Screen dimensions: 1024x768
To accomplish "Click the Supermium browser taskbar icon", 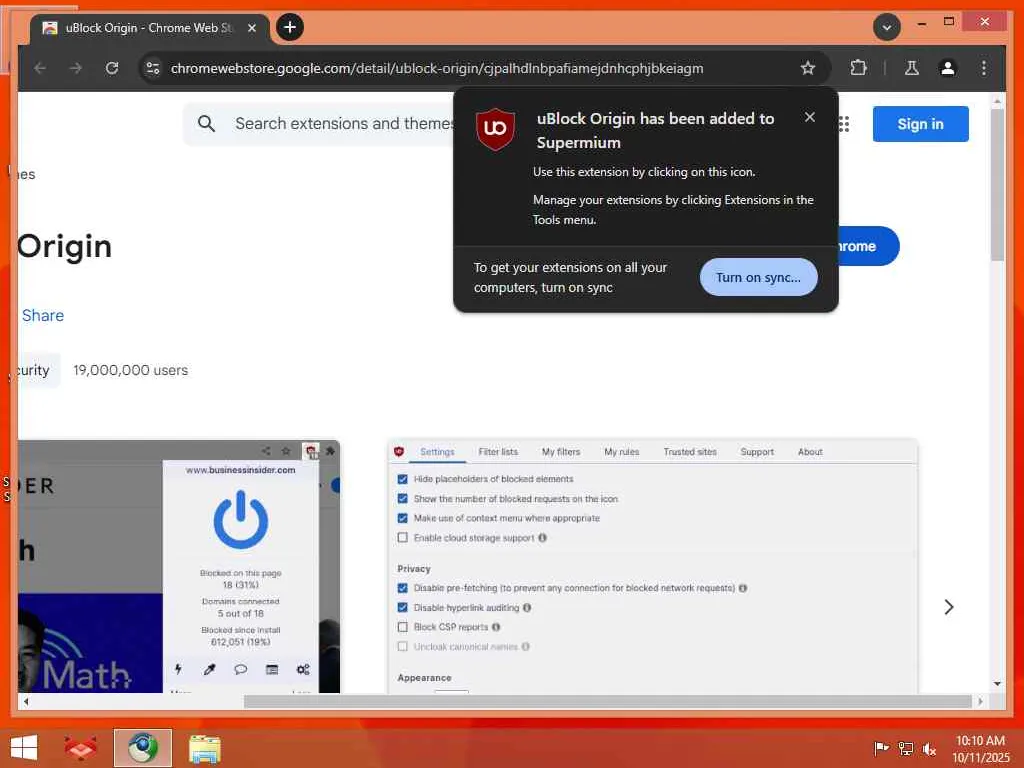I will point(142,748).
